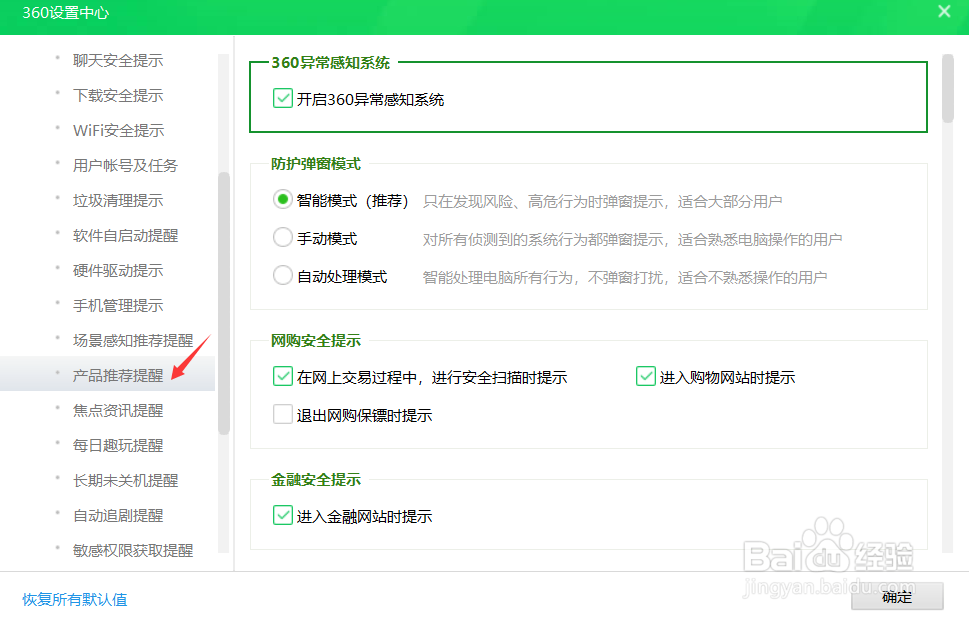Viewport: 969px width, 620px height.
Task: Open 硬件驱动提示 settings
Action: pyautogui.click(x=118, y=271)
